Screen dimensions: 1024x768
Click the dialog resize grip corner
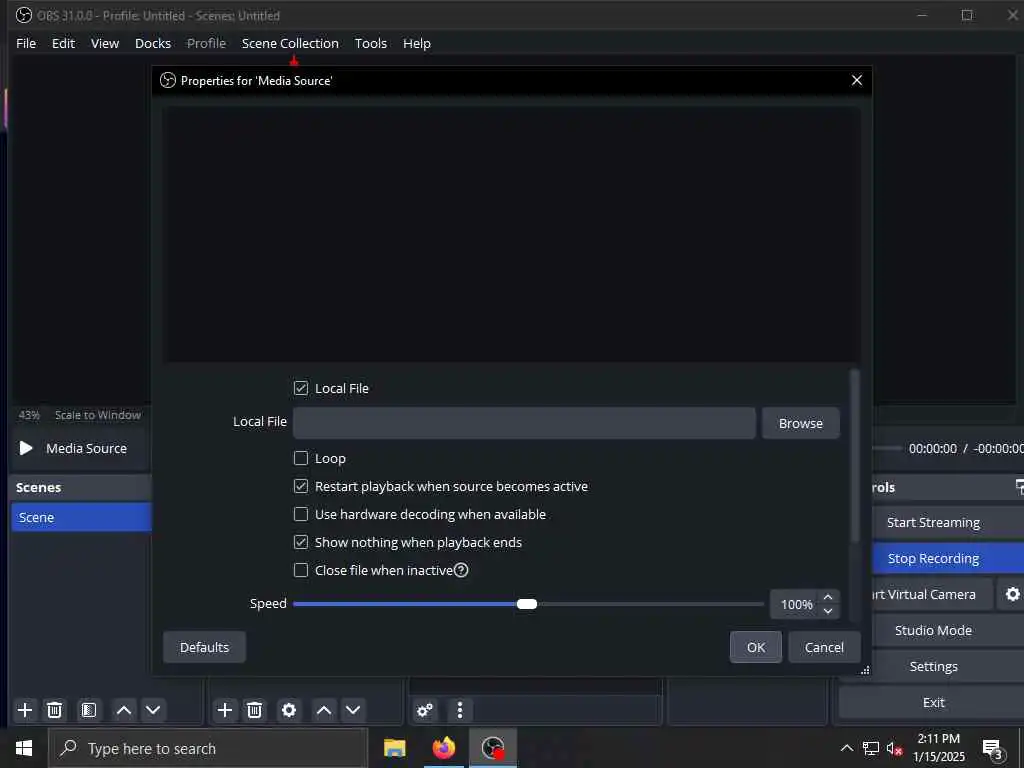click(865, 670)
